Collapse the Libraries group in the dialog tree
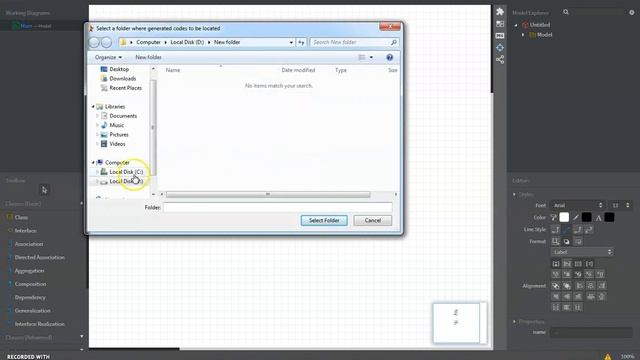 (93, 107)
